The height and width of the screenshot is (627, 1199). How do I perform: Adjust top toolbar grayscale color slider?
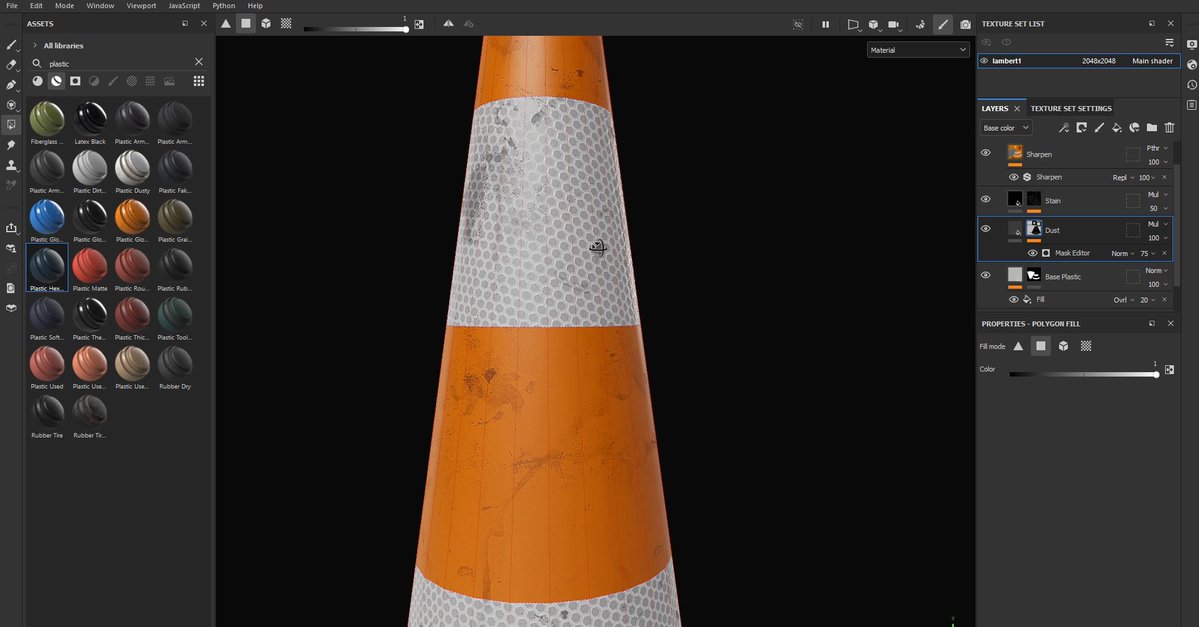click(356, 29)
